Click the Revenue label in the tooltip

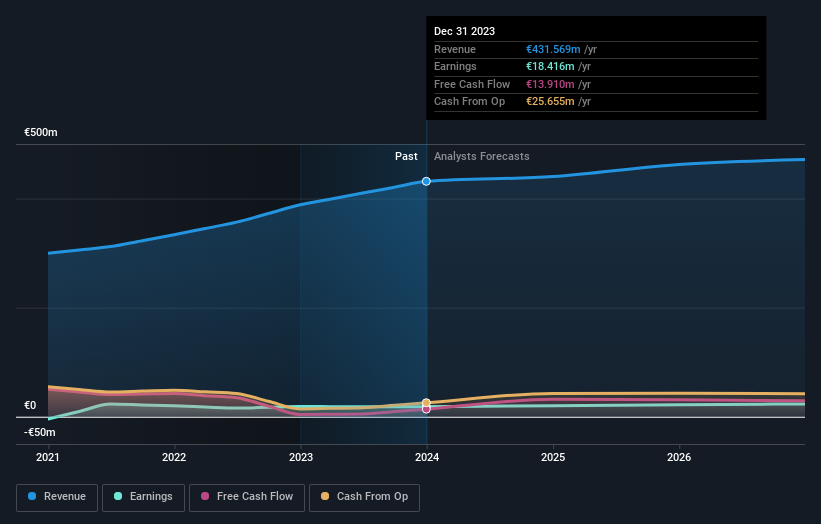tap(454, 49)
